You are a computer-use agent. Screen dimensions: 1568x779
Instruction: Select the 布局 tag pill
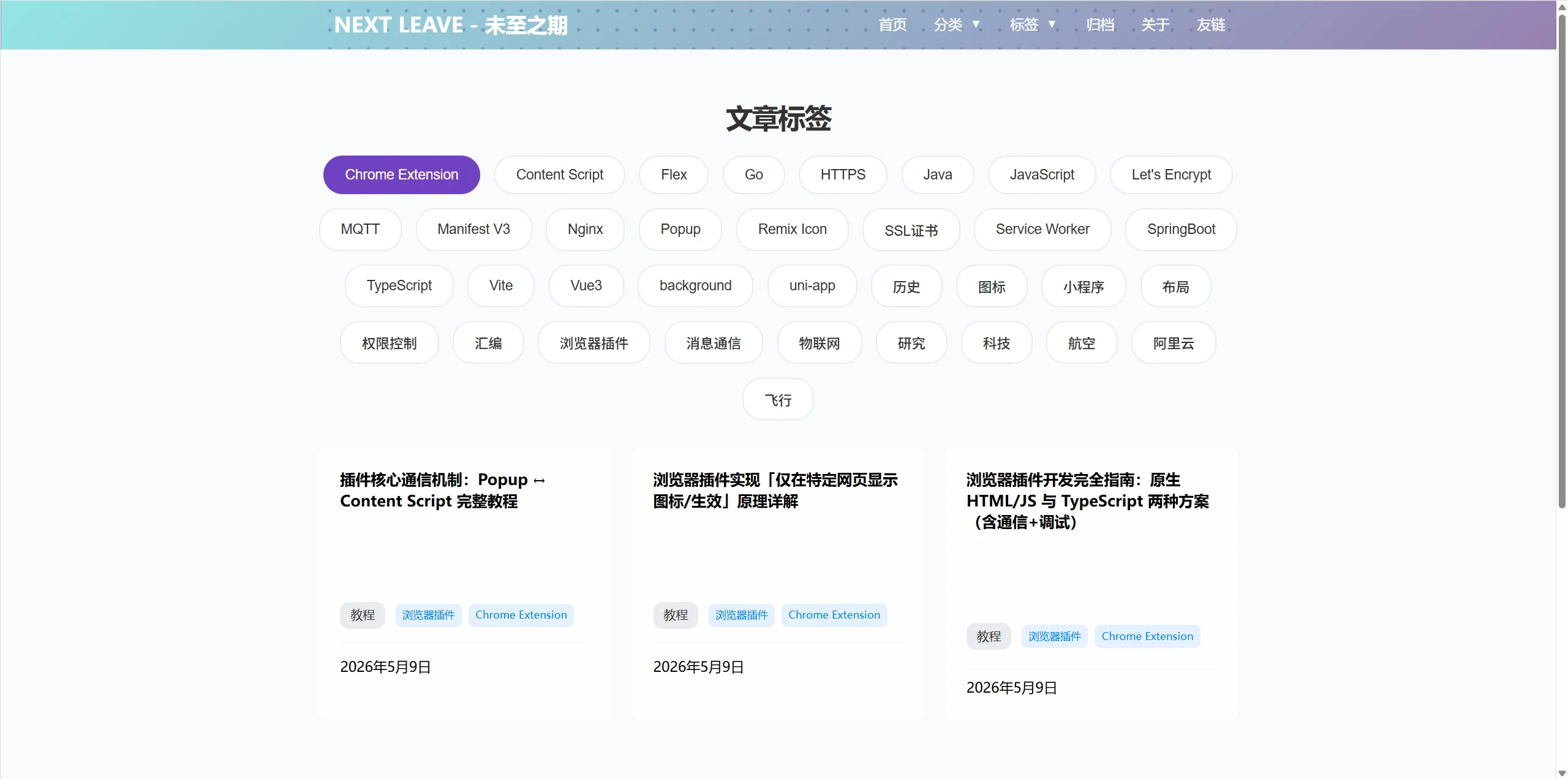1175,286
